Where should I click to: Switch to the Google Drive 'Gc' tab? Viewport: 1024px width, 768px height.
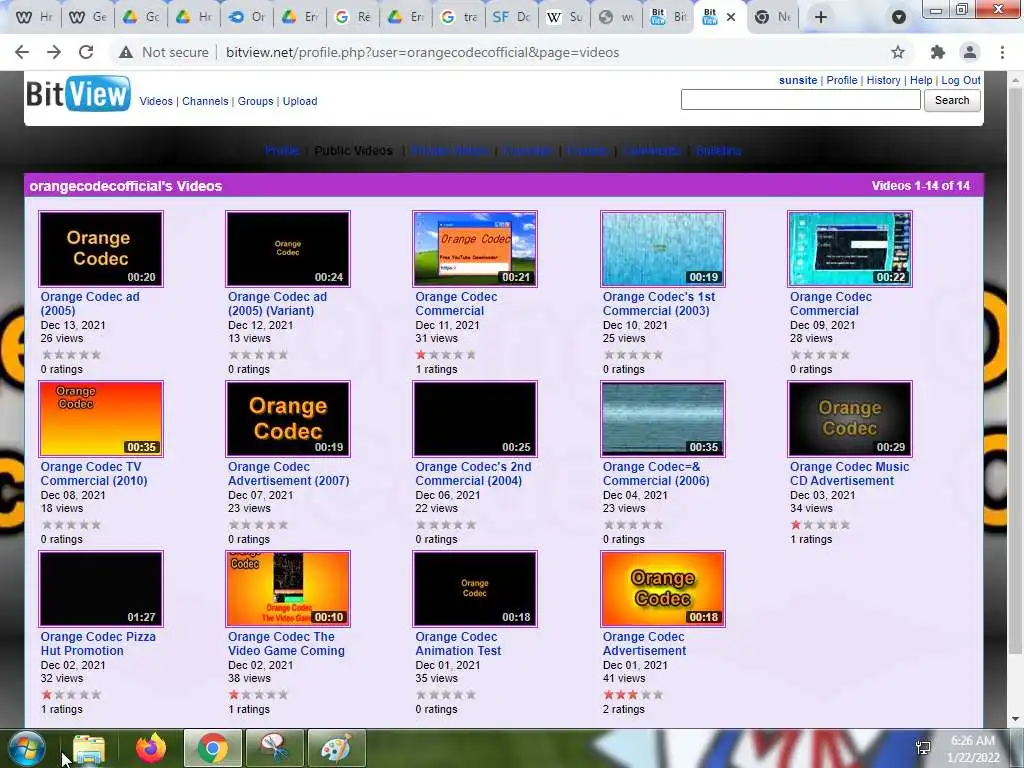141,17
